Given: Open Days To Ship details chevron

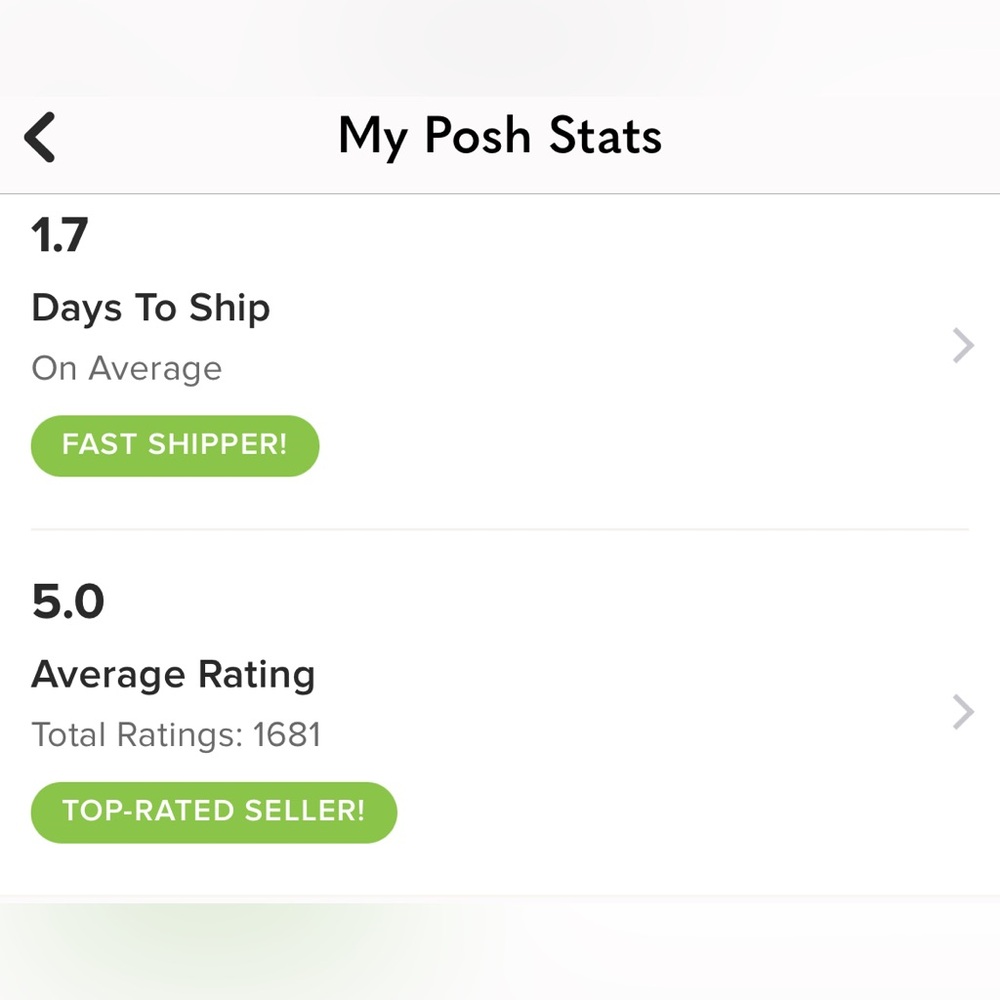Looking at the screenshot, I should click(x=962, y=346).
